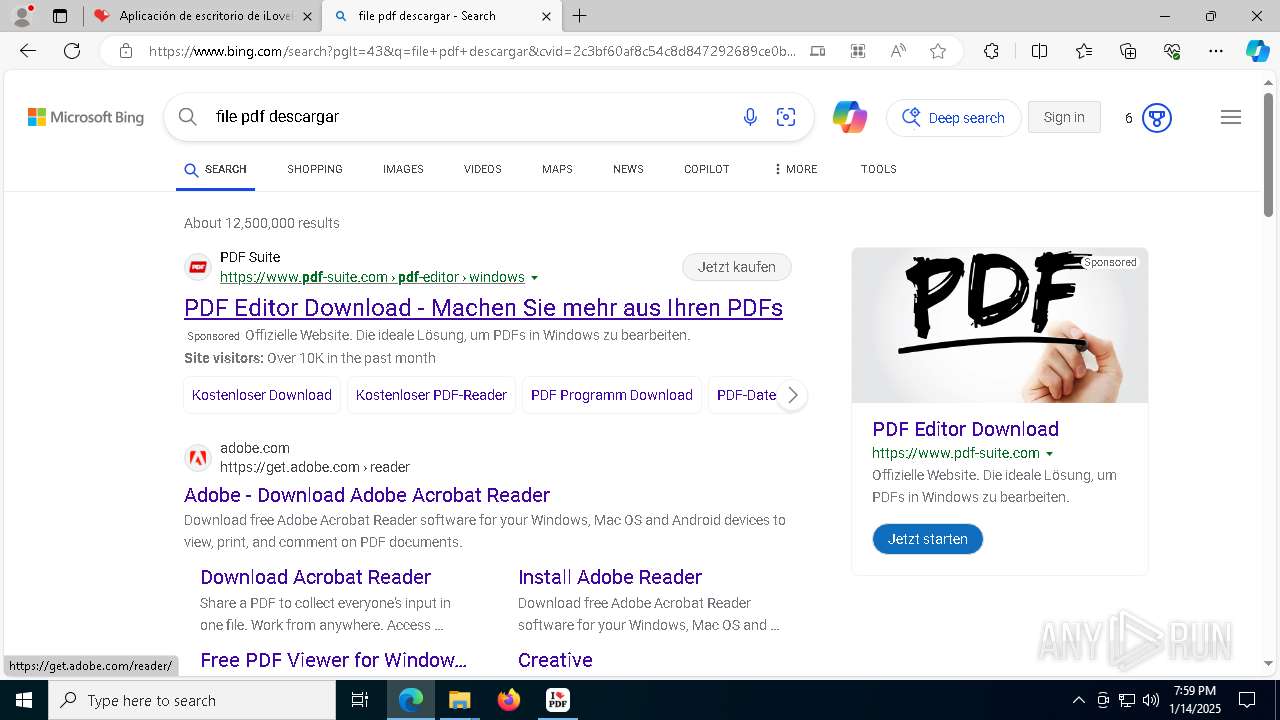
Task: Add page to favorites star icon
Action: 938,51
